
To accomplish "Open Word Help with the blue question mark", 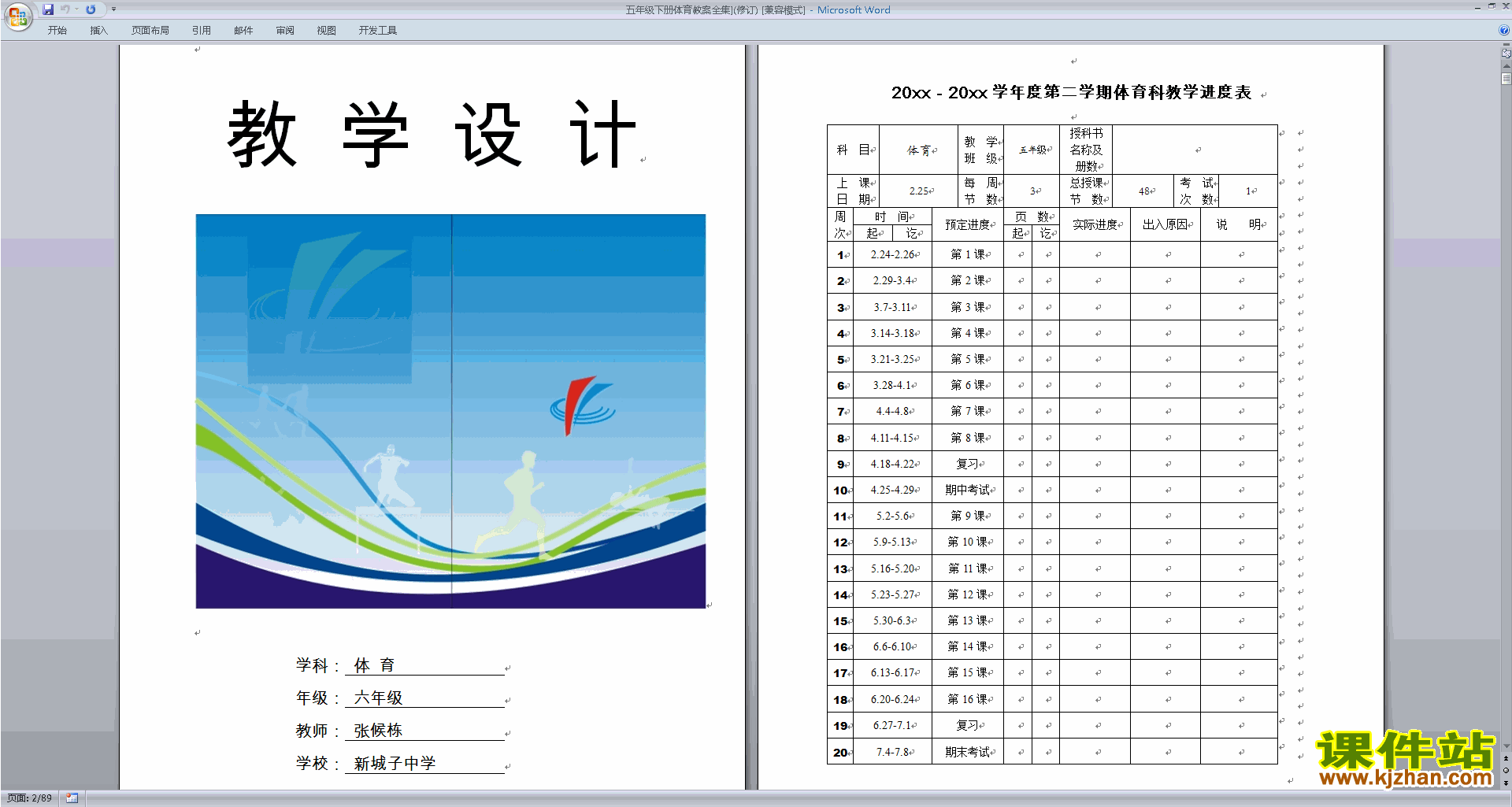I will point(1504,30).
